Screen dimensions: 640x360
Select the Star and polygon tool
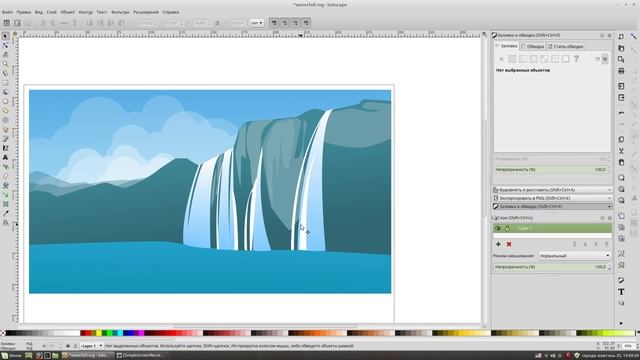point(5,111)
